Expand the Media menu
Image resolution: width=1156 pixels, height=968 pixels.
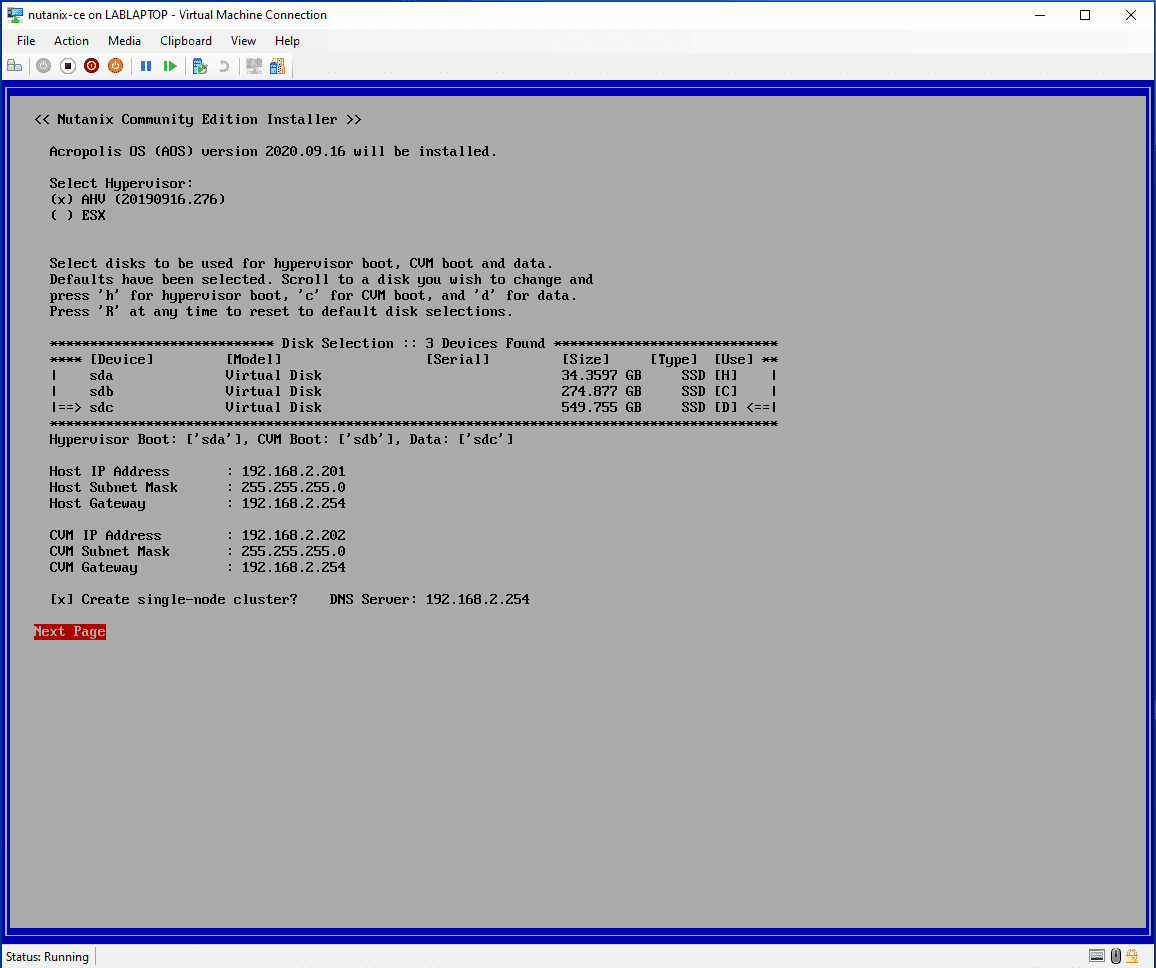(x=124, y=41)
